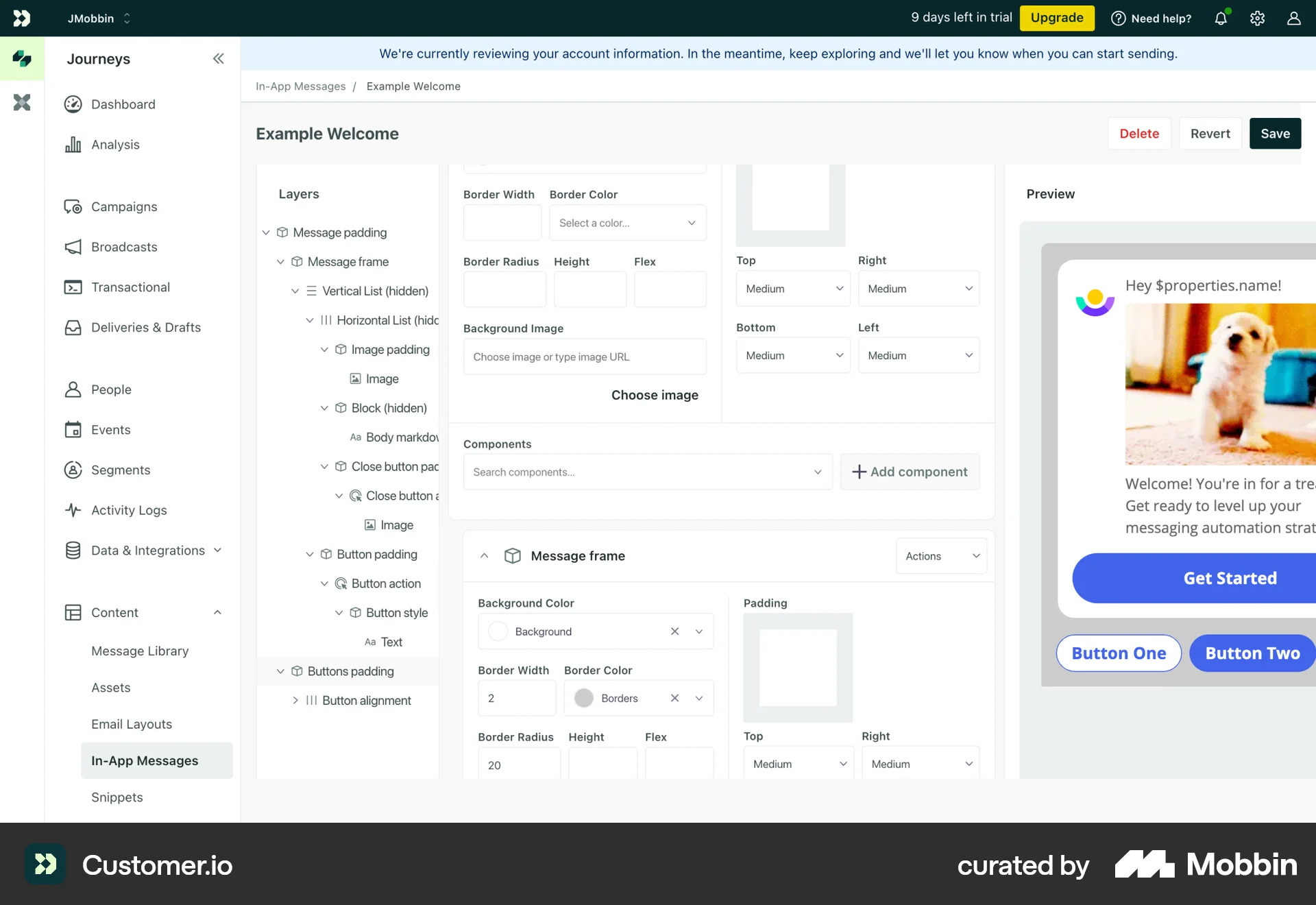Click the Add component button
The image size is (1316, 905).
tap(910, 472)
